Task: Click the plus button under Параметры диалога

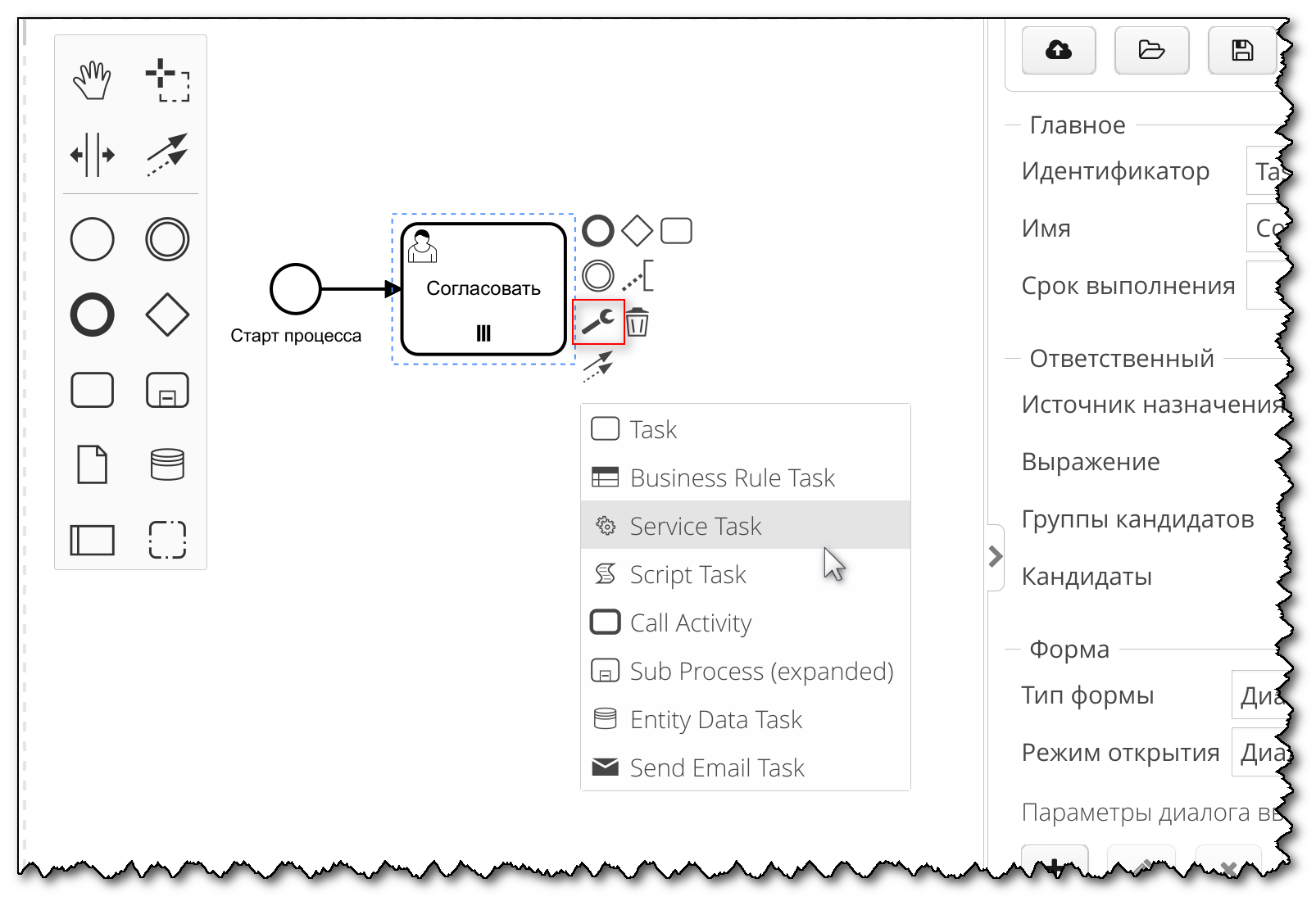Action: pos(1055,867)
